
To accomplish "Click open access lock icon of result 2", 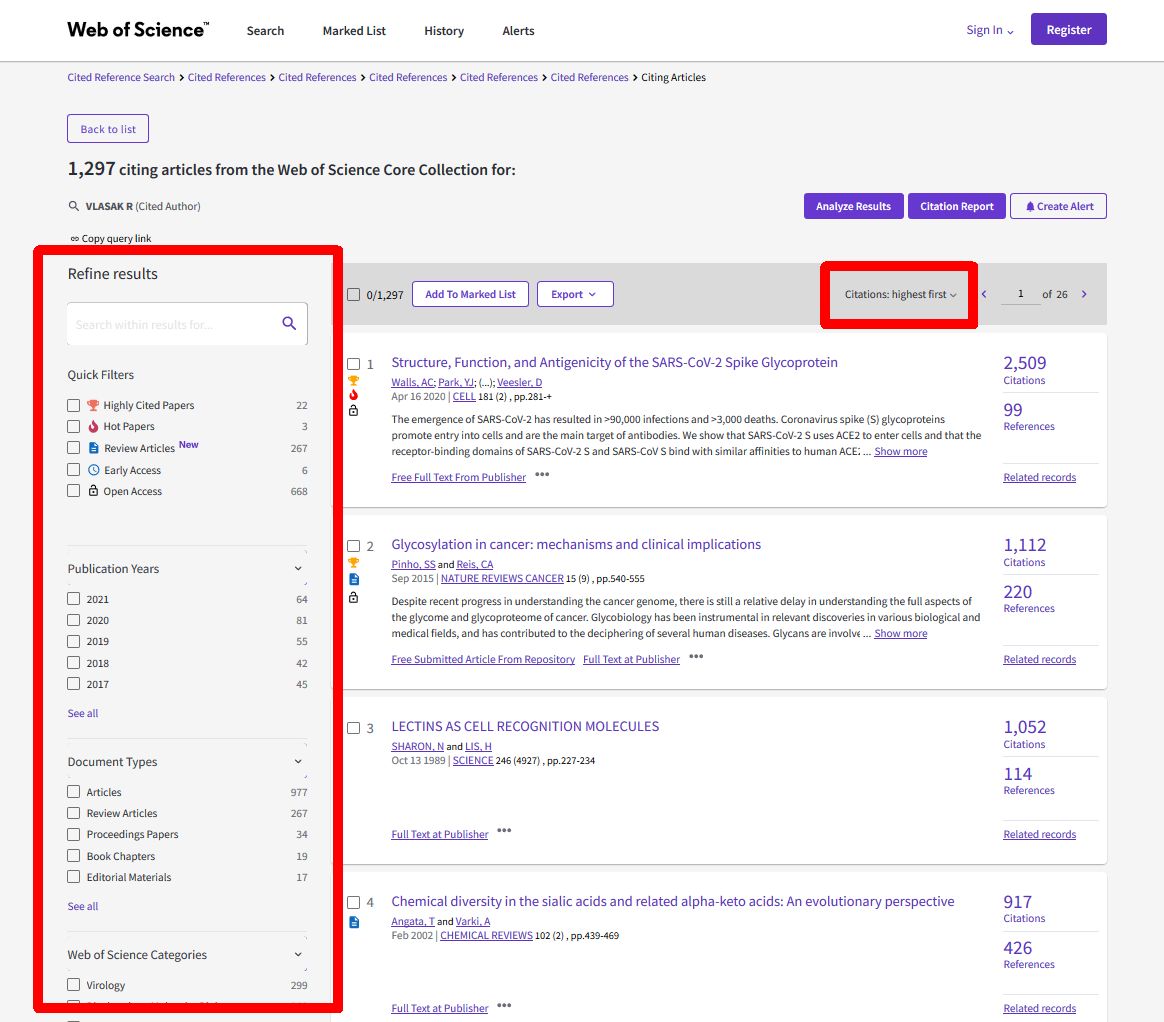I will [x=353, y=597].
